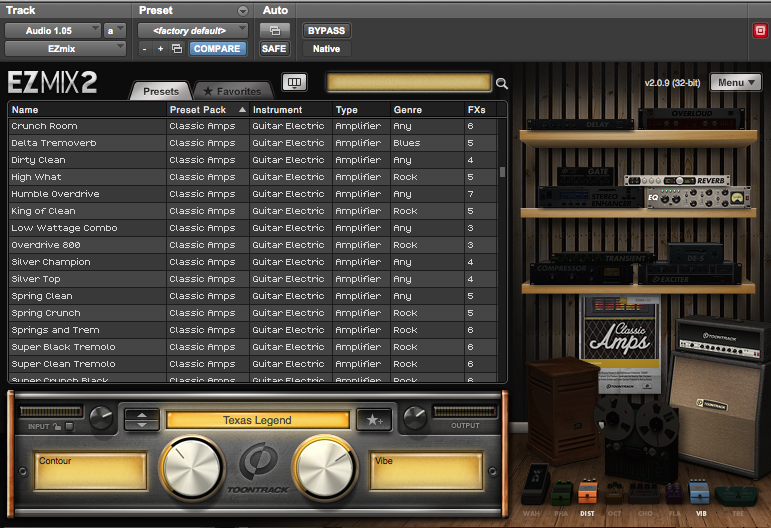Switch to the Presets tab
Image resolution: width=771 pixels, height=528 pixels.
tap(161, 91)
